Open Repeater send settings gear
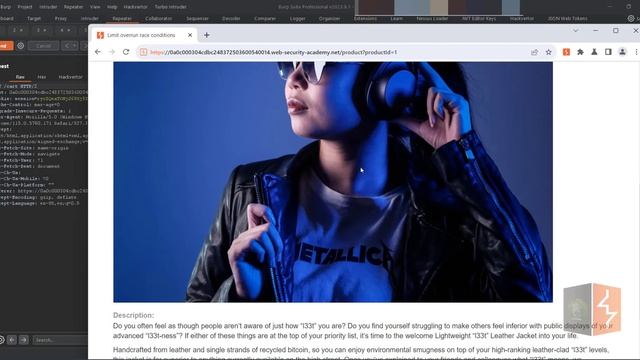Image resolution: width=640 pixels, height=360 pixels. coord(21,46)
